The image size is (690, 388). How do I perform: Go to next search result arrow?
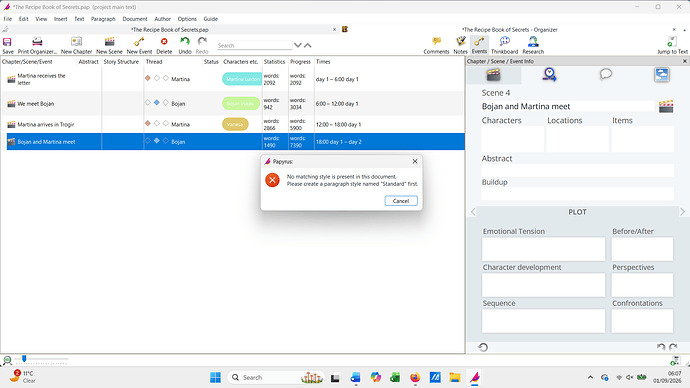tap(298, 45)
